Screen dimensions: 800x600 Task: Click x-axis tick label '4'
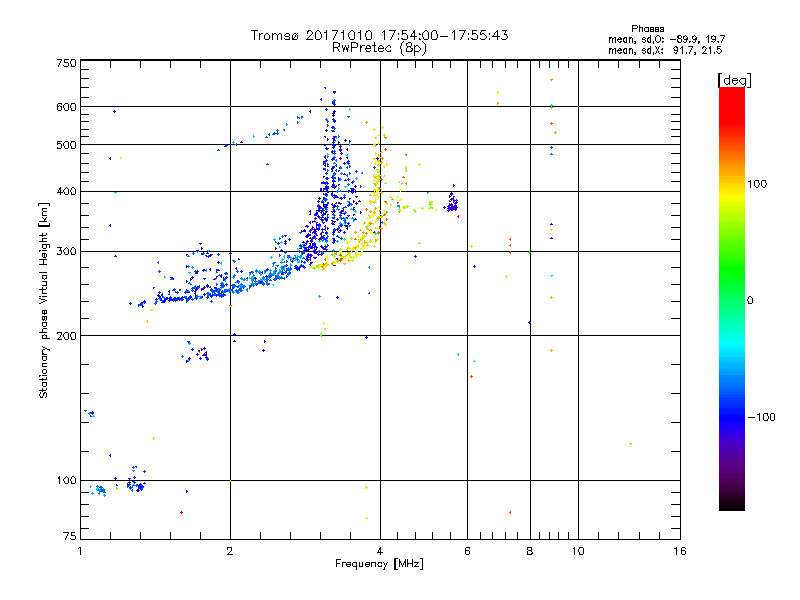tap(380, 551)
